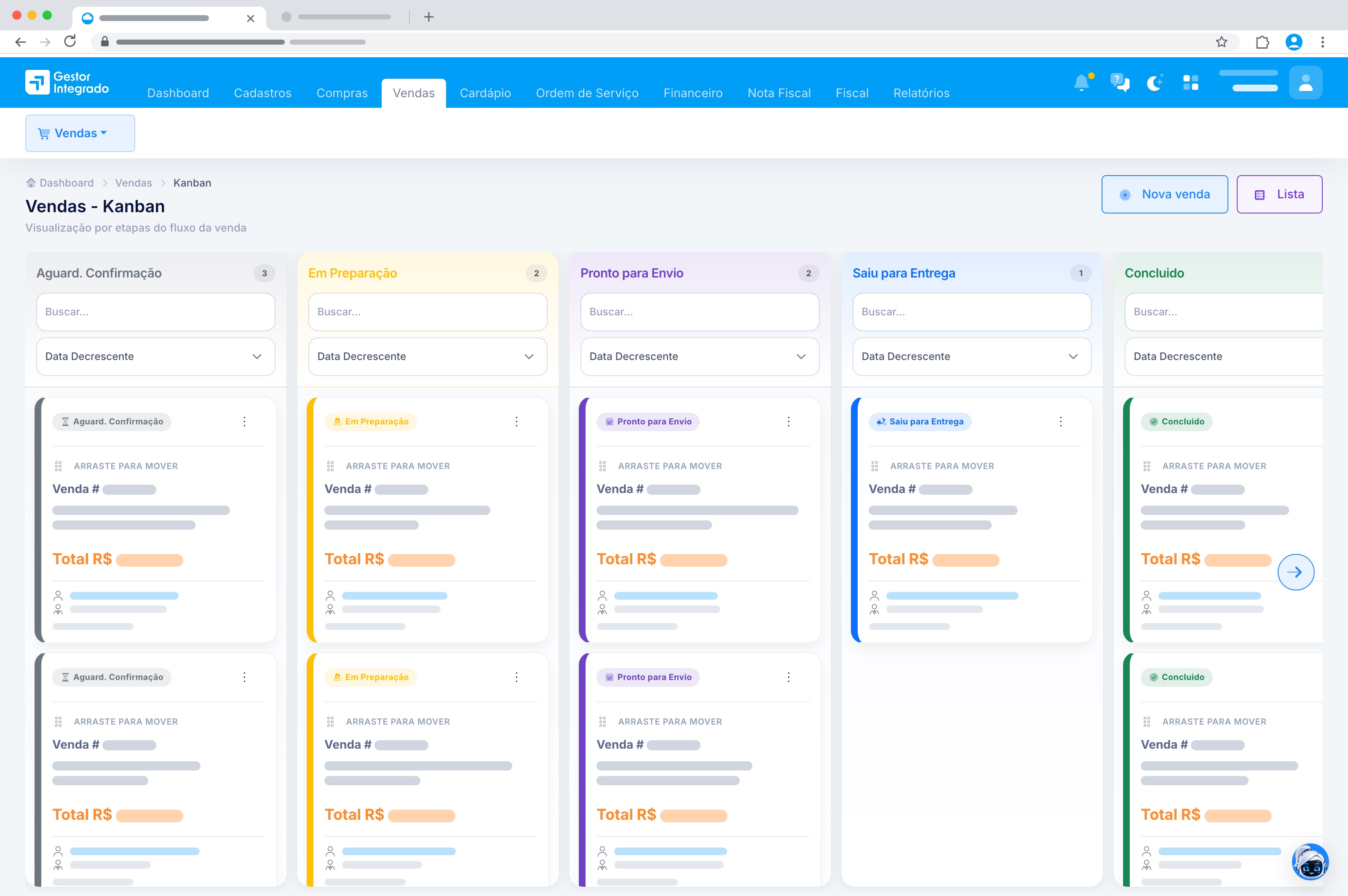
Task: Click the Gestor Integrado logo
Action: coord(67,82)
